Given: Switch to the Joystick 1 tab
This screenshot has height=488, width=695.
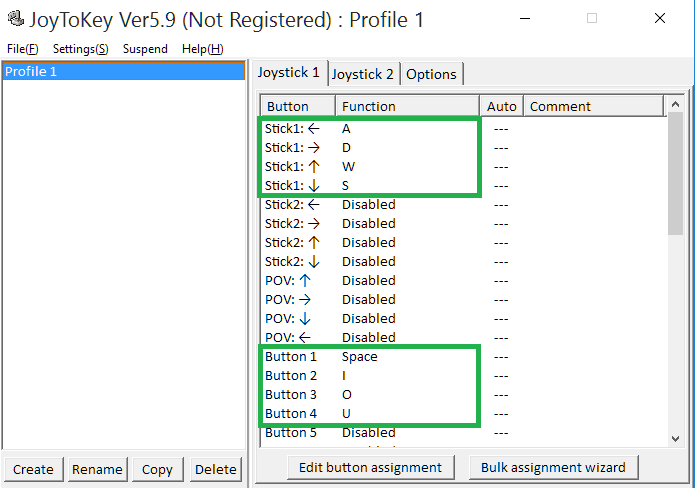Looking at the screenshot, I should (x=289, y=72).
